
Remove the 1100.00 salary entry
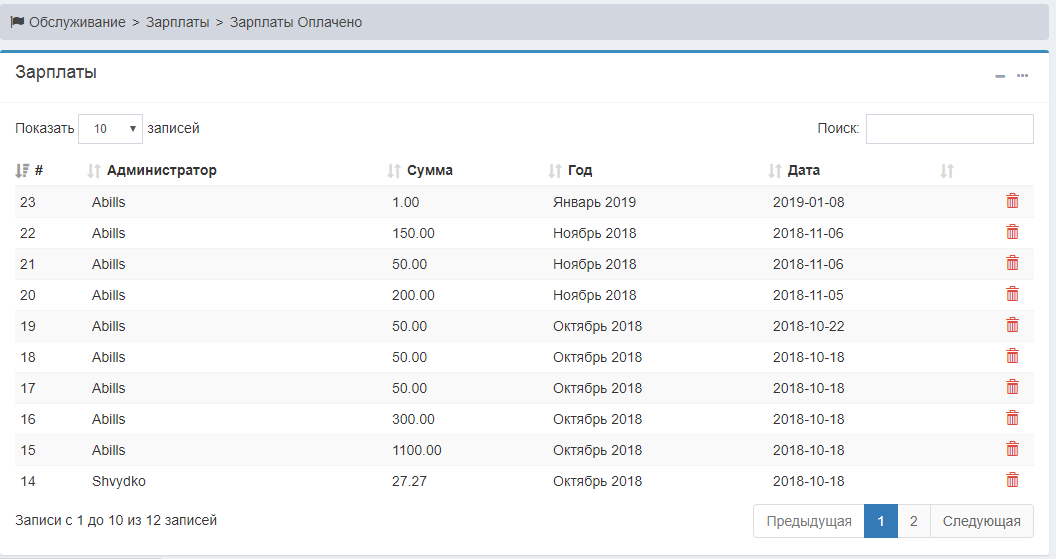pyautogui.click(x=1012, y=449)
